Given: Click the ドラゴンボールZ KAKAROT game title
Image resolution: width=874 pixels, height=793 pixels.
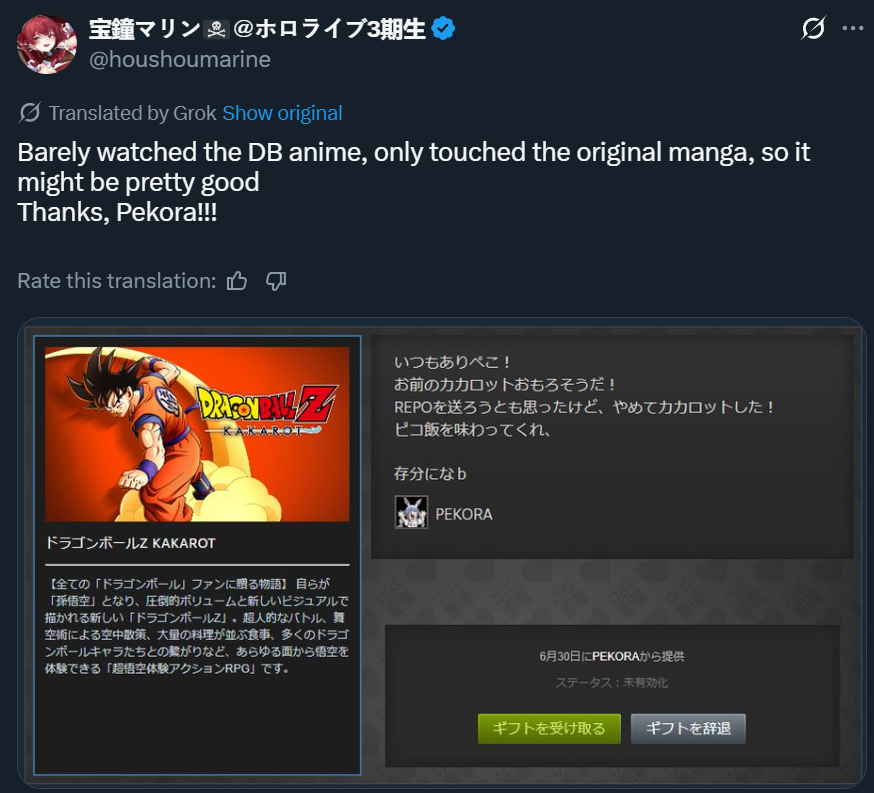Looking at the screenshot, I should point(130,543).
